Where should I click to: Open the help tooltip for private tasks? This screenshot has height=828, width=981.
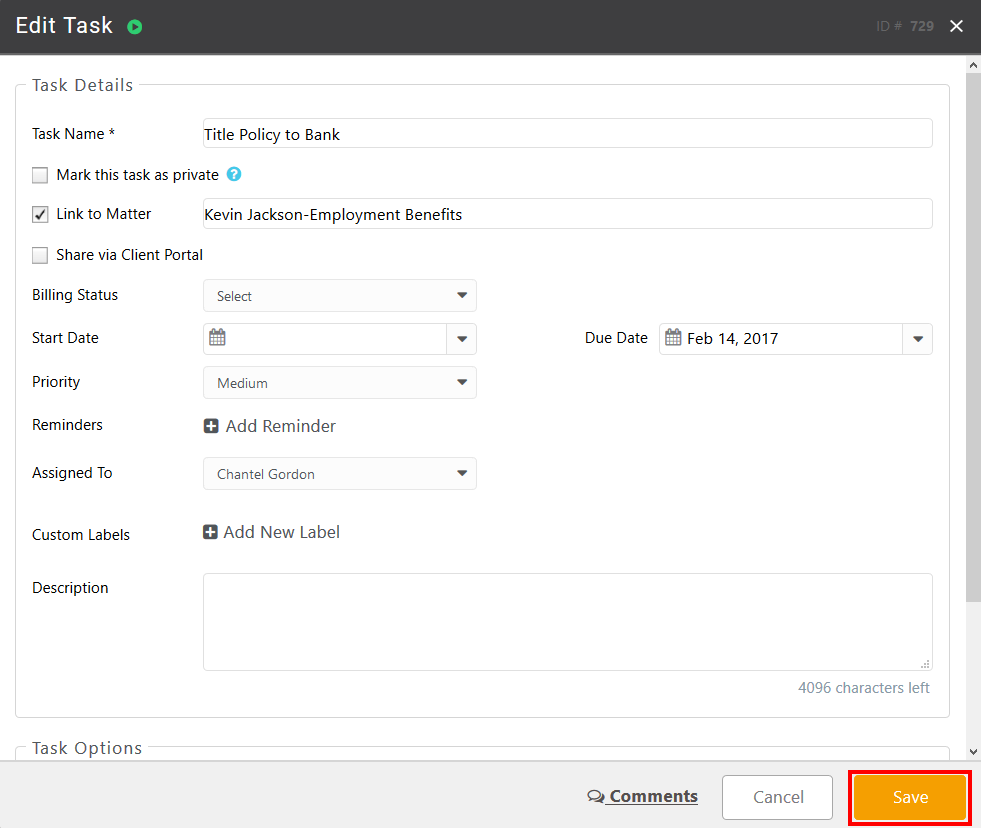coord(233,174)
